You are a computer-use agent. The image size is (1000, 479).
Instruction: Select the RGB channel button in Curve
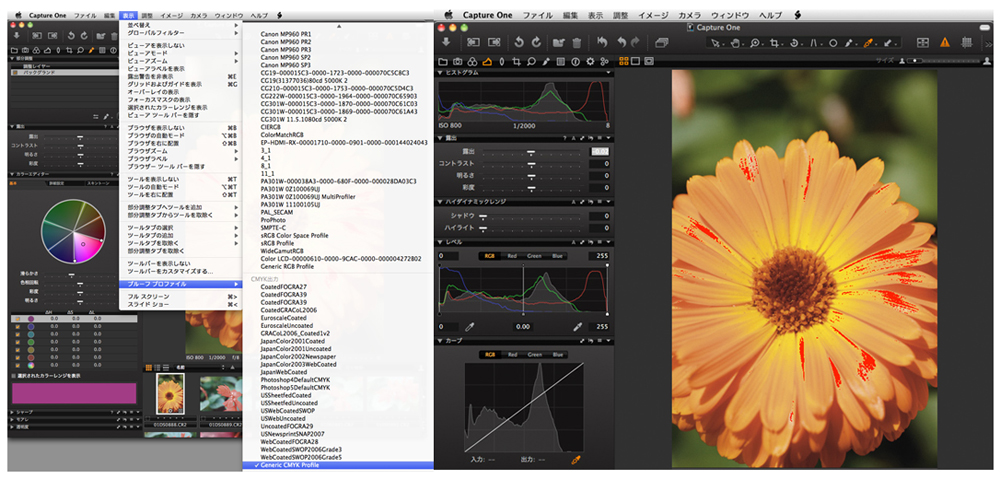[x=489, y=355]
